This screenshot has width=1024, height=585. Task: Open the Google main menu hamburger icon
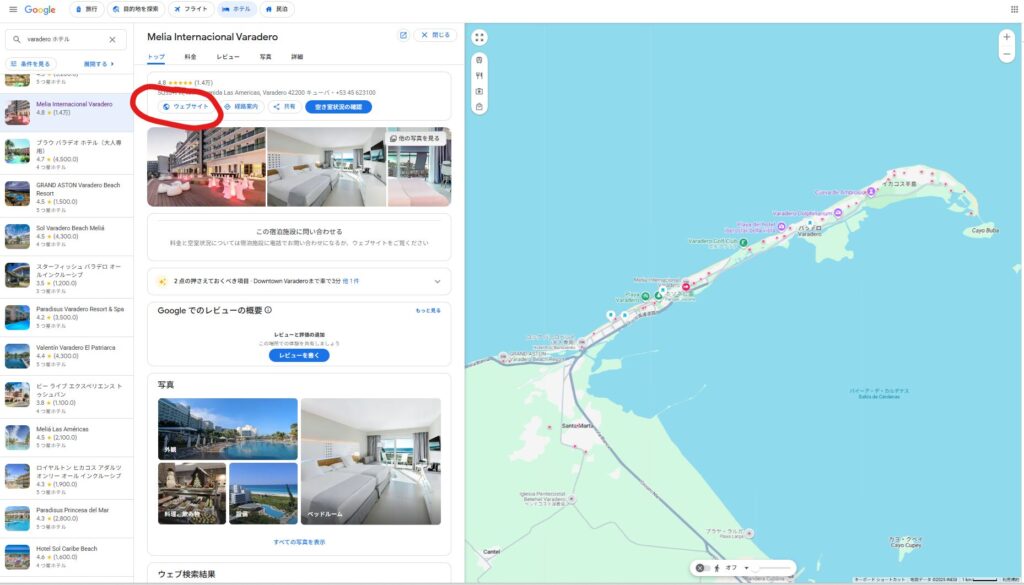click(x=13, y=9)
